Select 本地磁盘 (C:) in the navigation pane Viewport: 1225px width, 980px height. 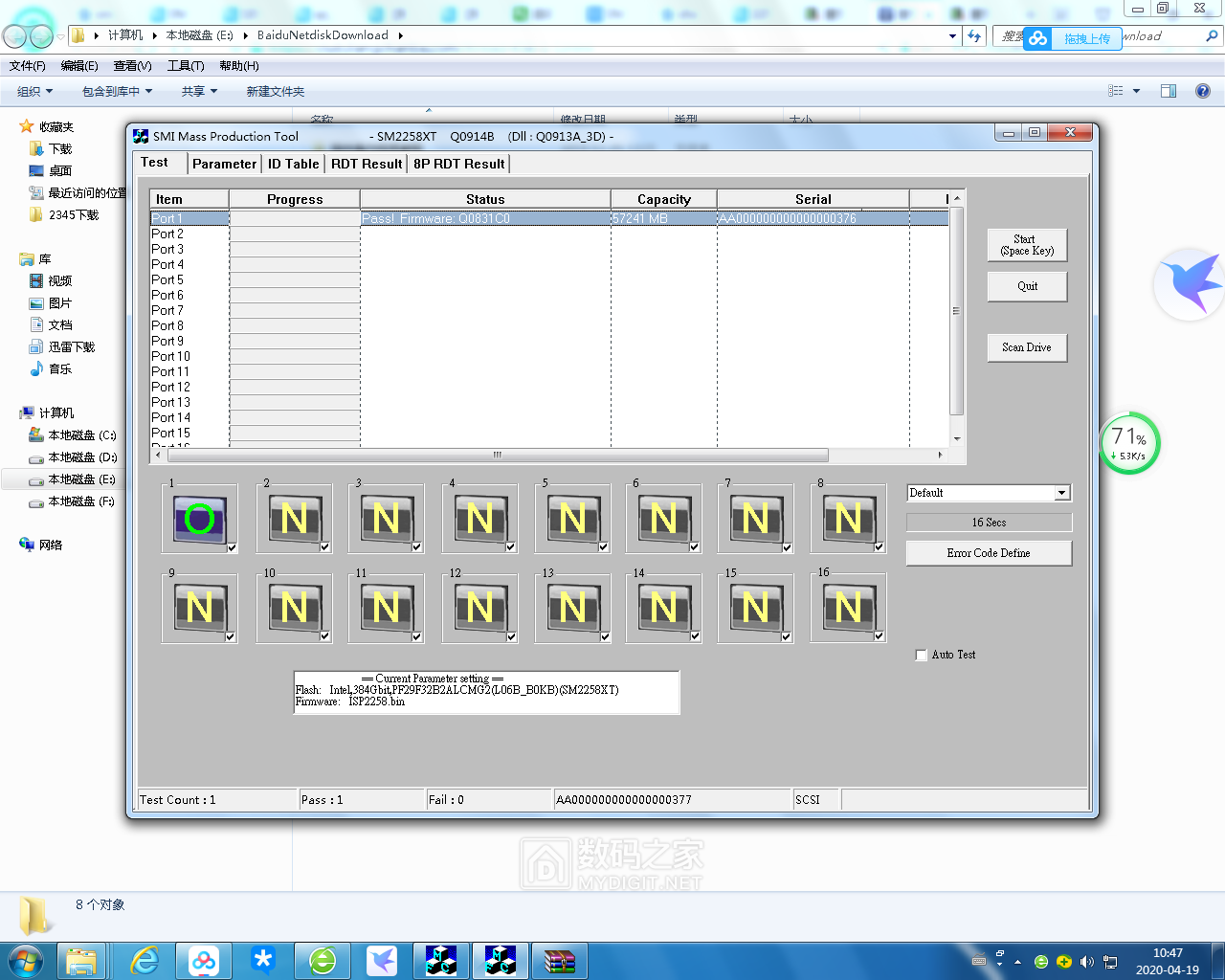pos(72,435)
